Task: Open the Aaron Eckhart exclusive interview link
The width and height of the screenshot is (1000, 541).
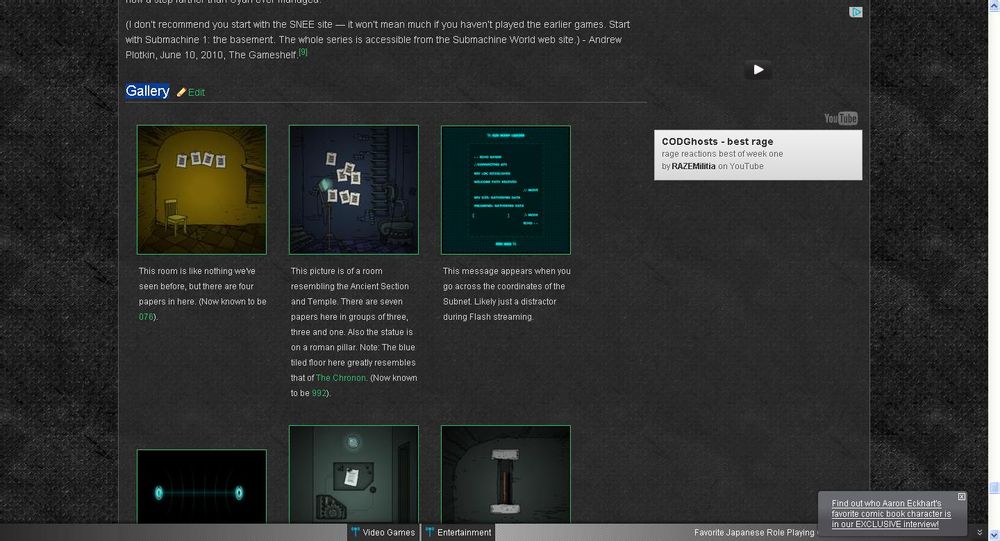Action: click(891, 514)
